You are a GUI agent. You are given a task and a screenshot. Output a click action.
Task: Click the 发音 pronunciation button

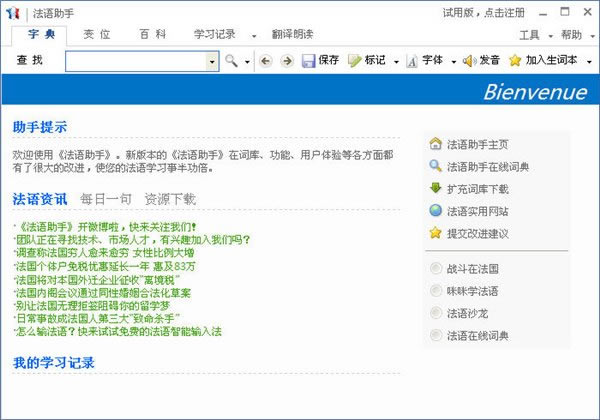[x=481, y=60]
